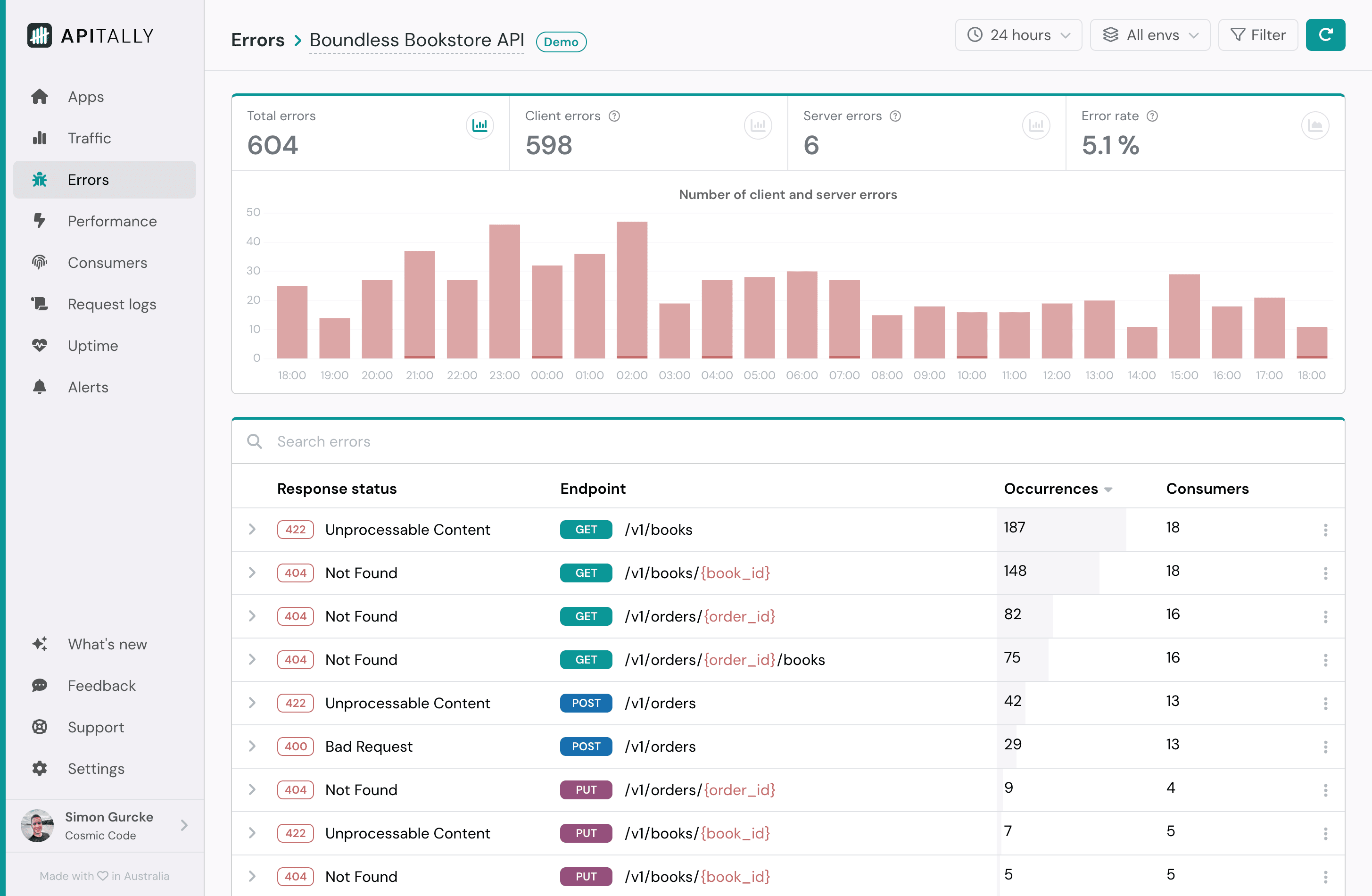This screenshot has height=896, width=1372.
Task: Go to Traffic in sidebar
Action: click(x=105, y=138)
